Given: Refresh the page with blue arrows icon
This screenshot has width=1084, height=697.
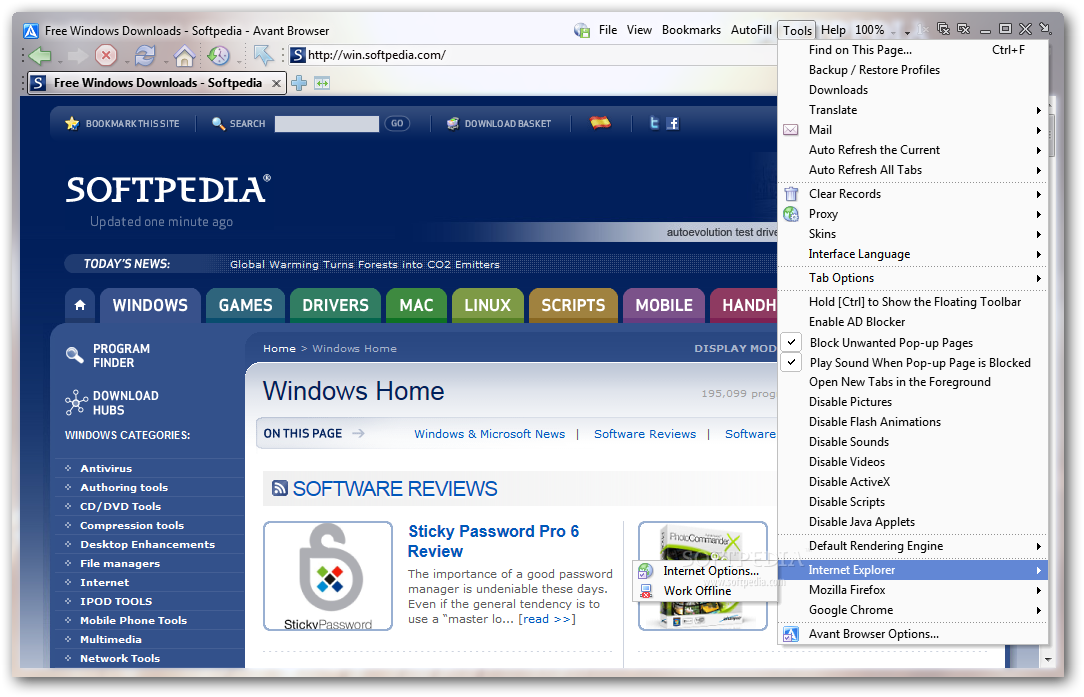Looking at the screenshot, I should 145,55.
